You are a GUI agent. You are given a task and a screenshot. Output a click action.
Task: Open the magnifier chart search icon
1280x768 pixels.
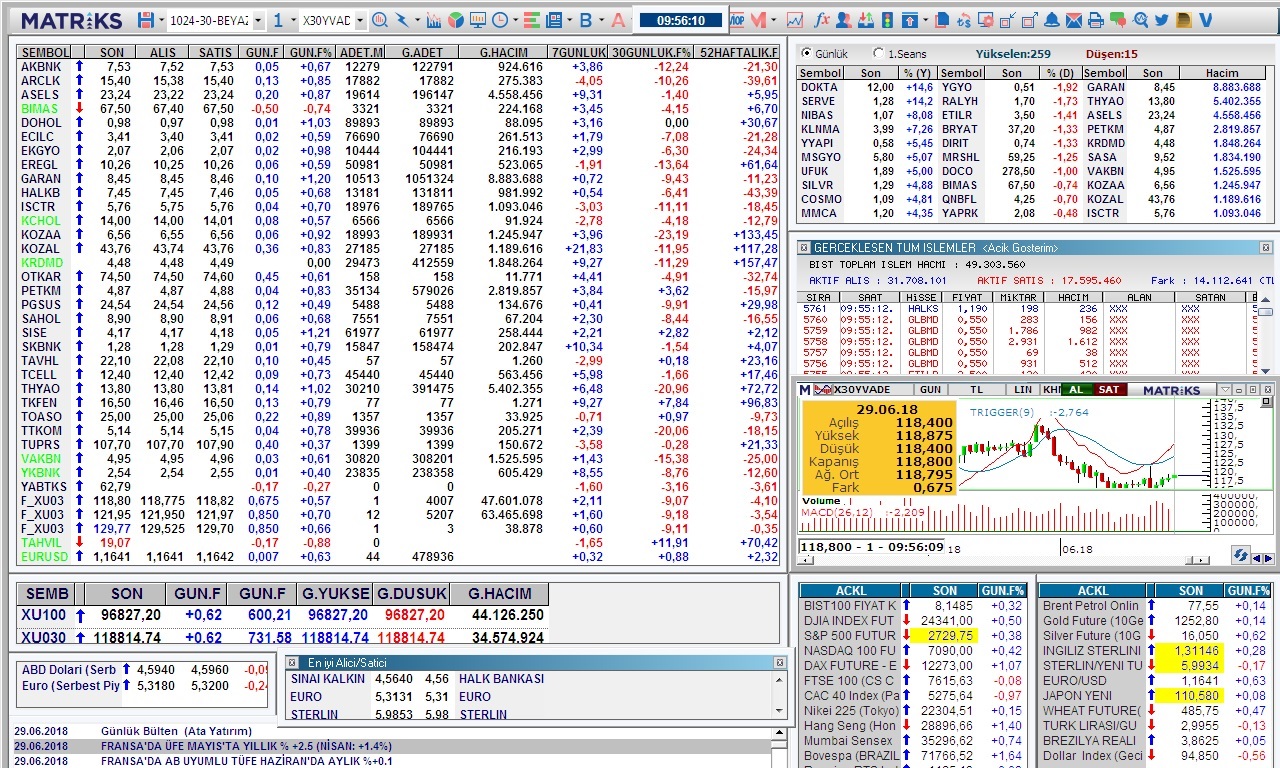point(380,20)
